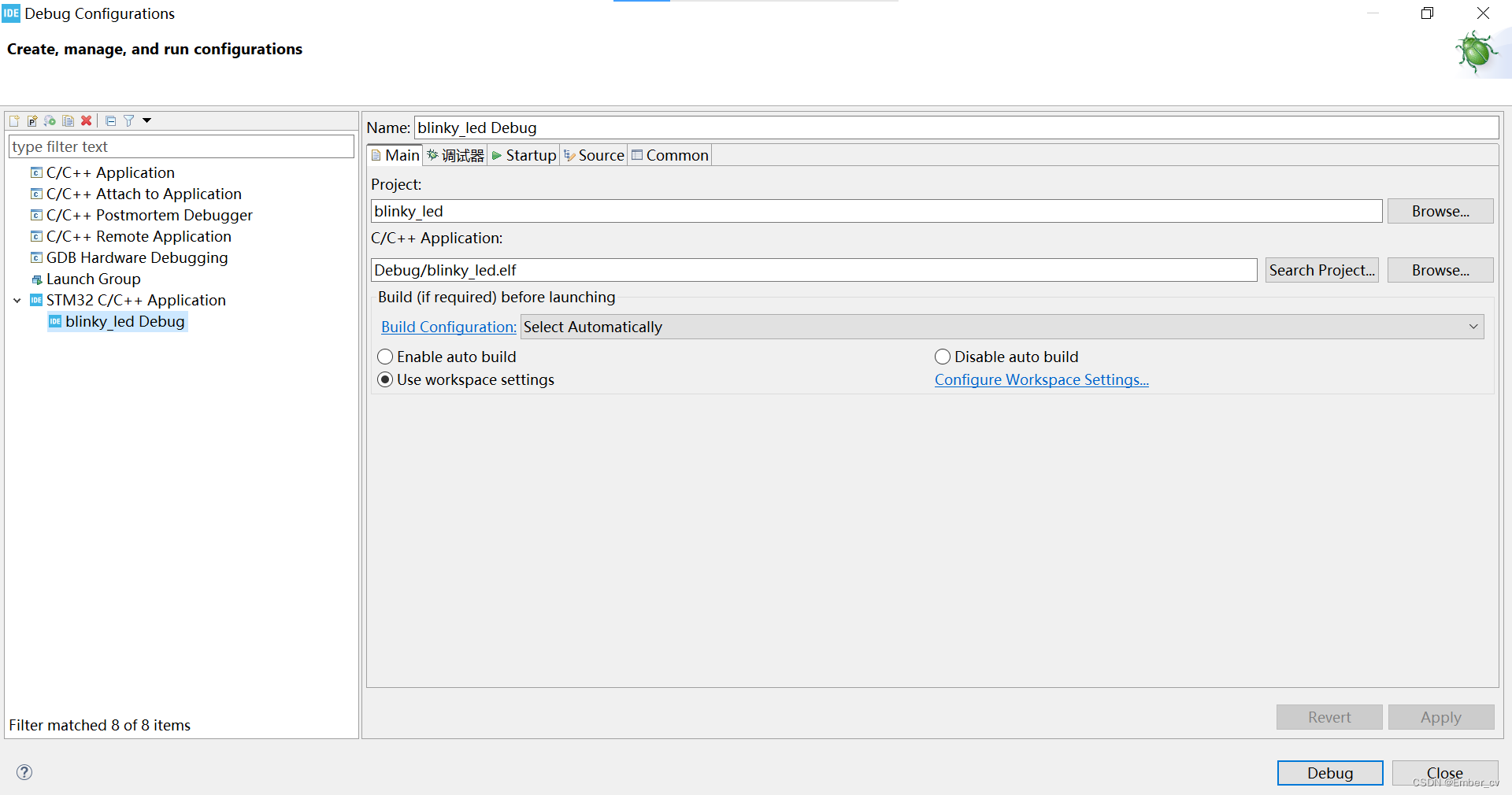The image size is (1512, 795).
Task: Restore down the dialog window
Action: coord(1427,13)
